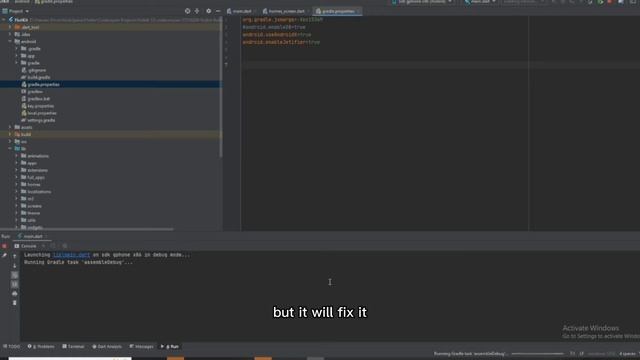Hide the Project panel with the minus icon
640x360 pixels.
[218, 11]
